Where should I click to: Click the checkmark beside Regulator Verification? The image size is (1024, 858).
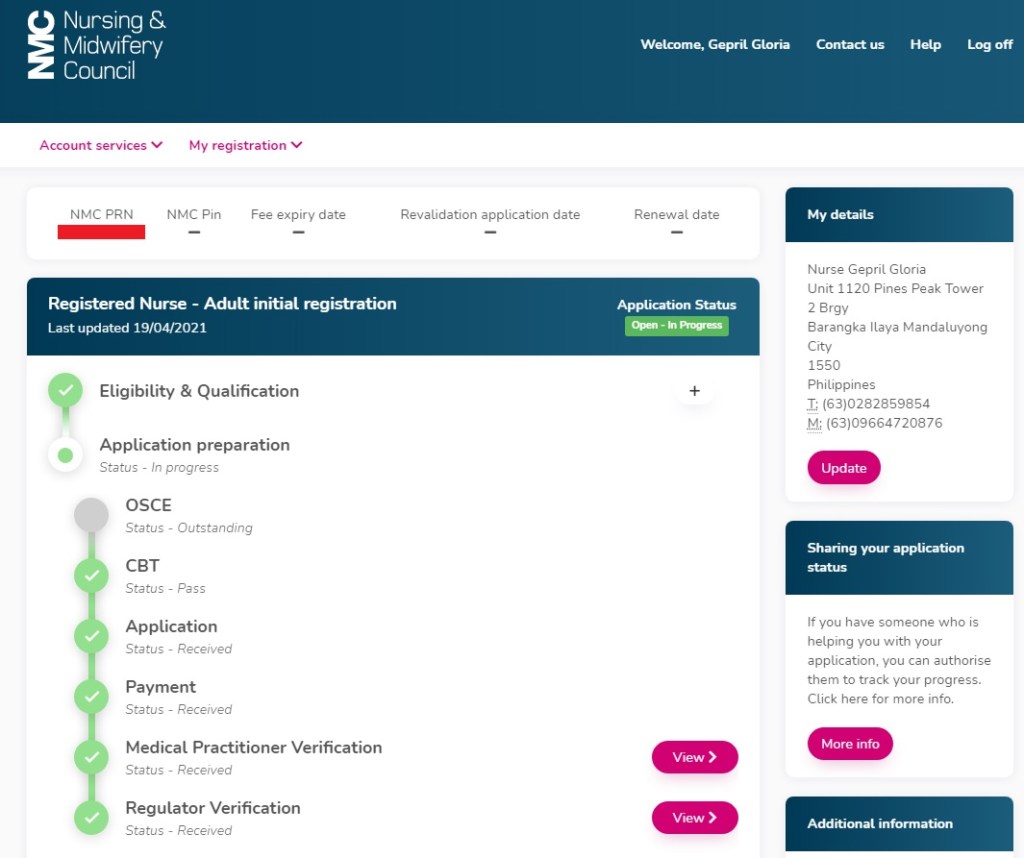point(91,817)
